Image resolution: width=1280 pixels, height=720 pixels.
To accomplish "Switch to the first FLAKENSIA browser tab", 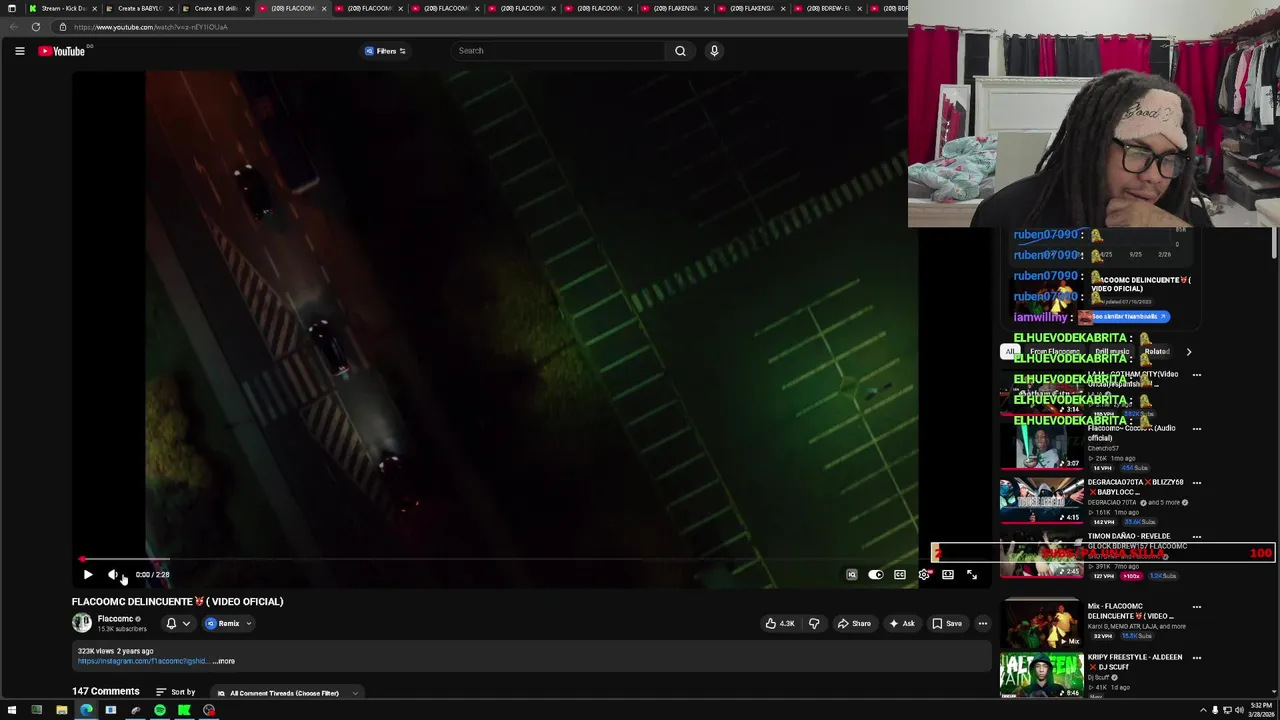I will (x=675, y=8).
